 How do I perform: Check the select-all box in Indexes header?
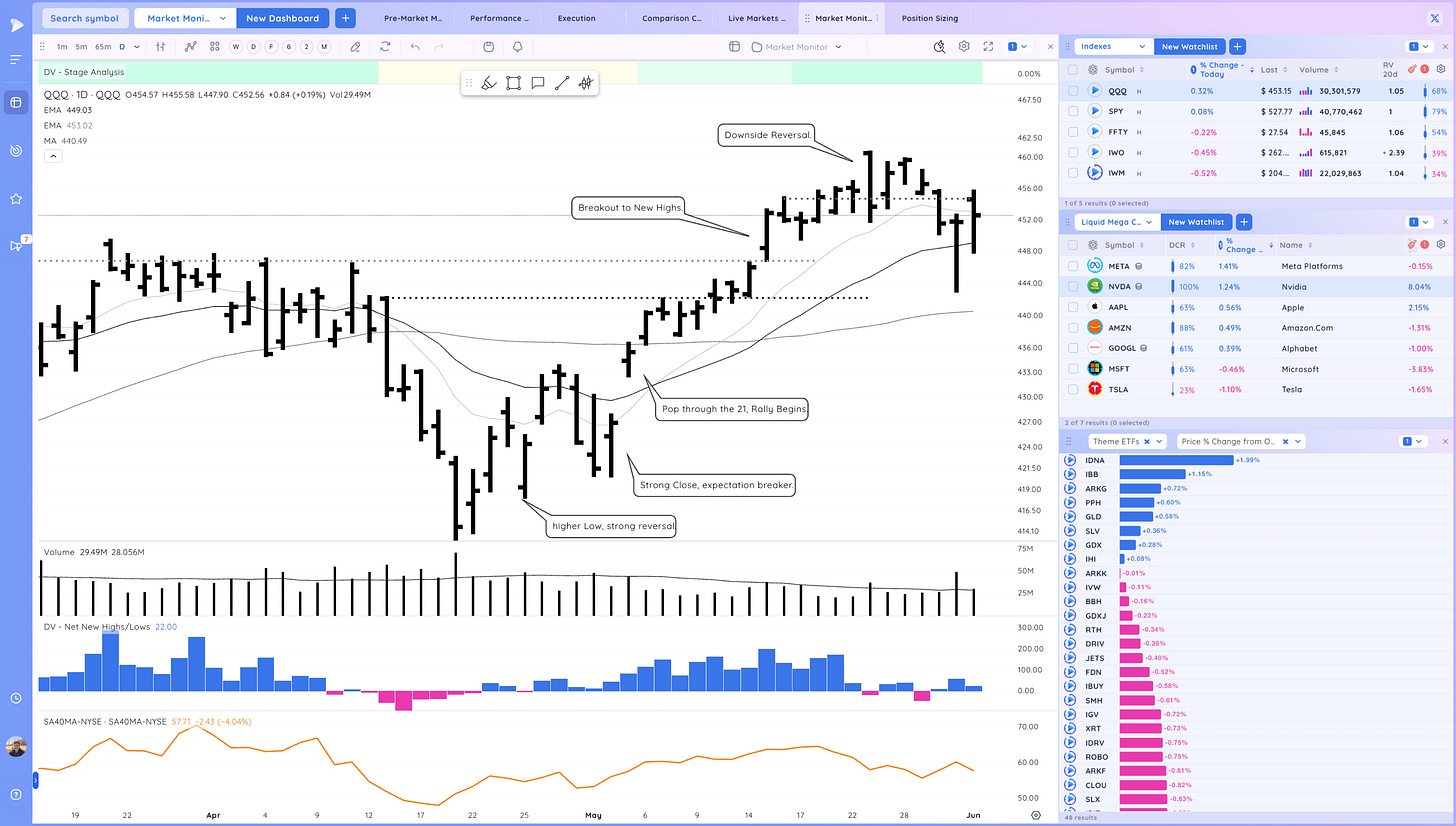click(1072, 70)
